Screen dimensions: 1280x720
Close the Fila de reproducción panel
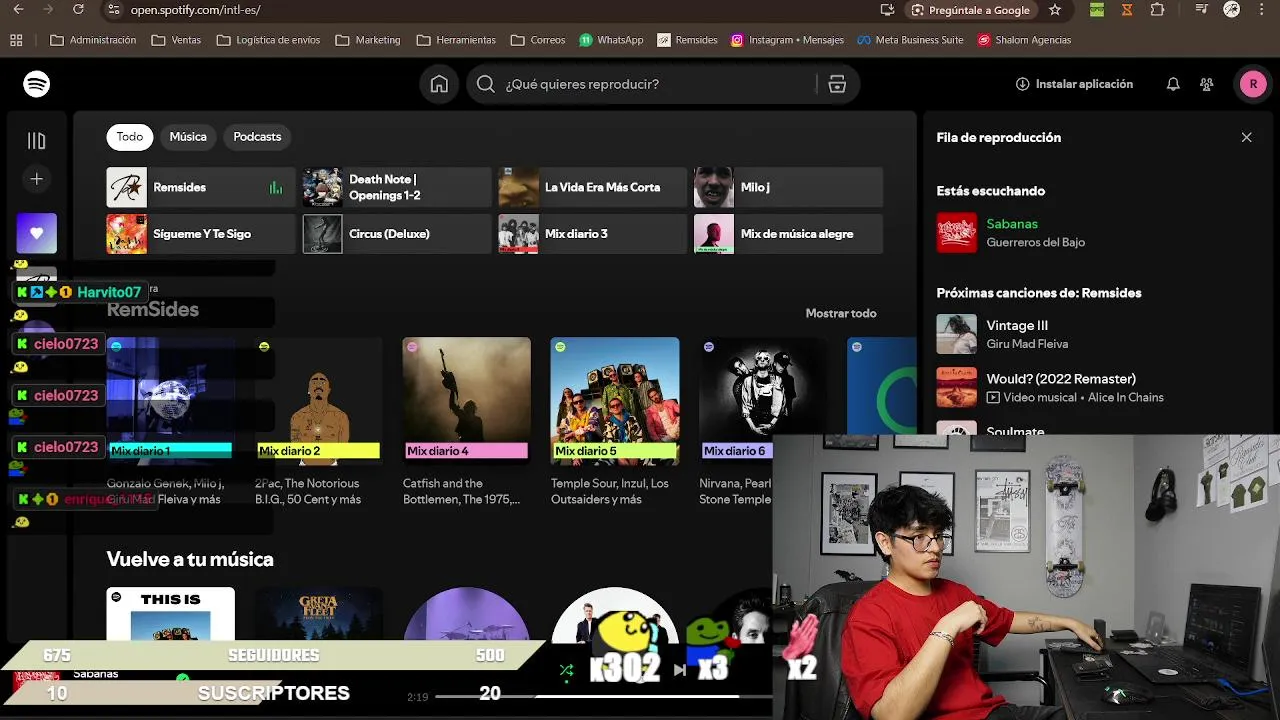1246,137
